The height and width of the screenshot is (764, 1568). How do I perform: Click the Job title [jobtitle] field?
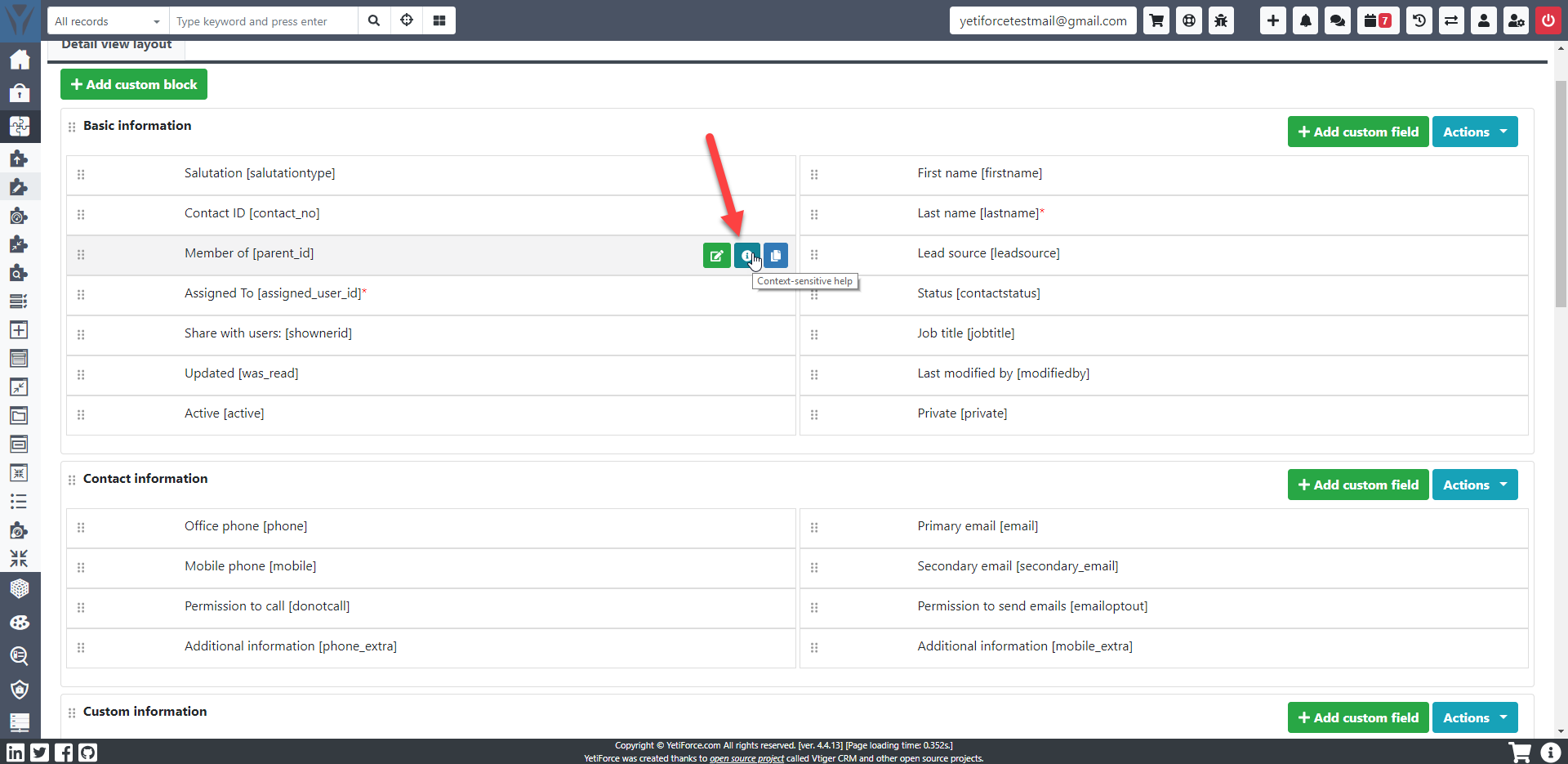(x=1164, y=334)
